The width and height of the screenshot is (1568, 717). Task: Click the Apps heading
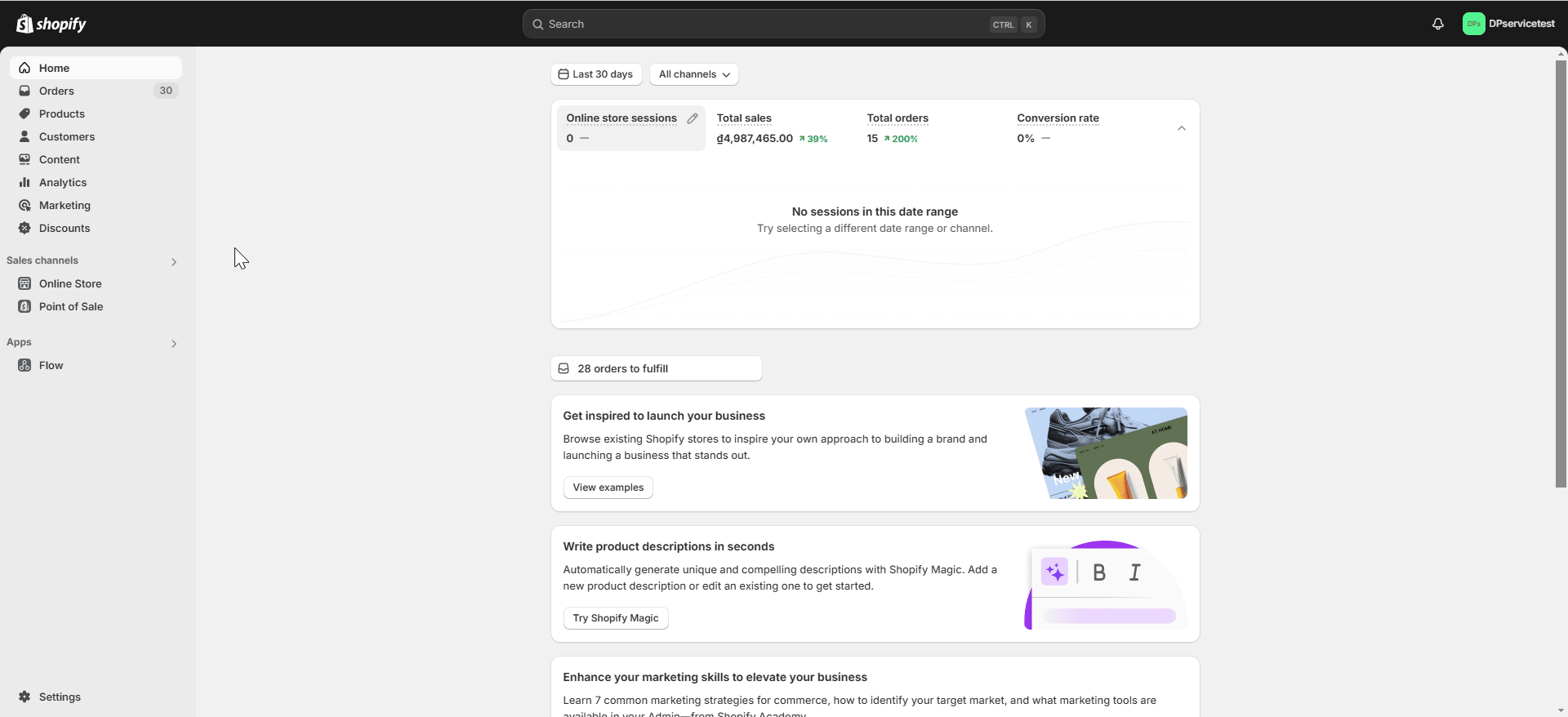(19, 342)
